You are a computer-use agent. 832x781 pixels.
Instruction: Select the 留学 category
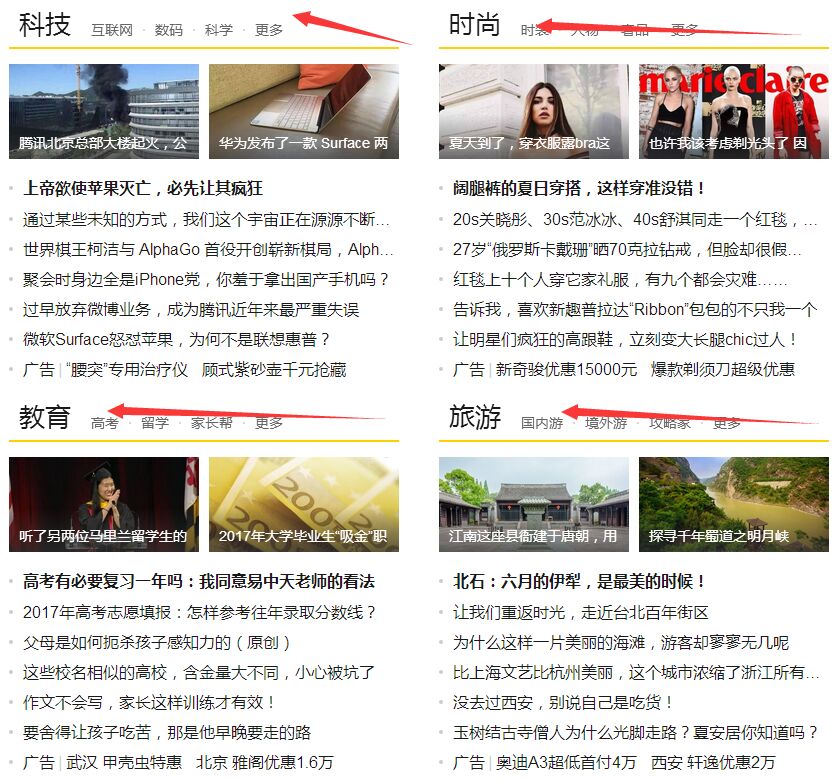pos(154,422)
